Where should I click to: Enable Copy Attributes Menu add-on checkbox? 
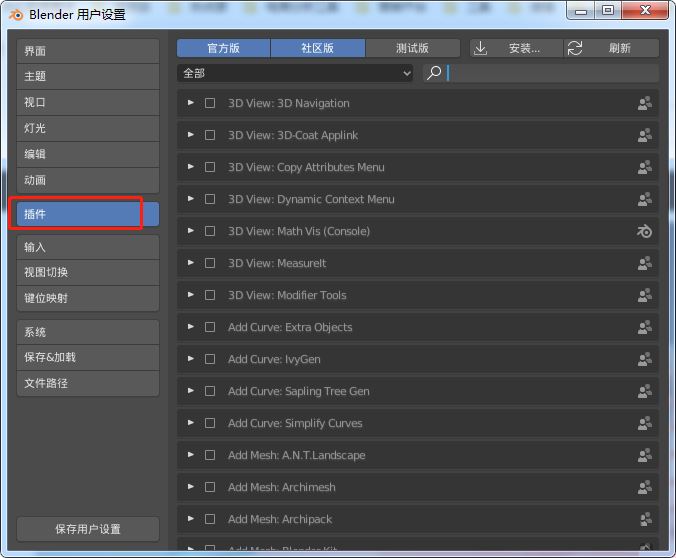point(210,167)
